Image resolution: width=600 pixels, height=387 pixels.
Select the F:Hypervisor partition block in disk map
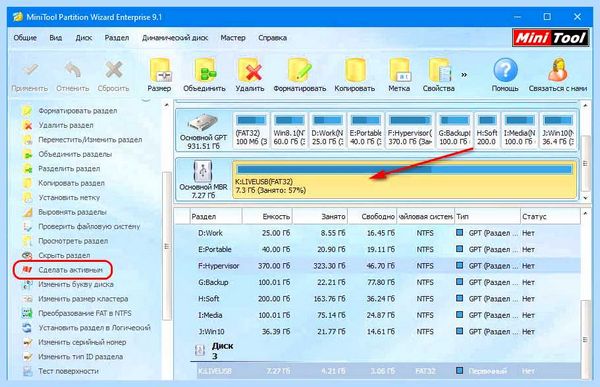pos(410,131)
